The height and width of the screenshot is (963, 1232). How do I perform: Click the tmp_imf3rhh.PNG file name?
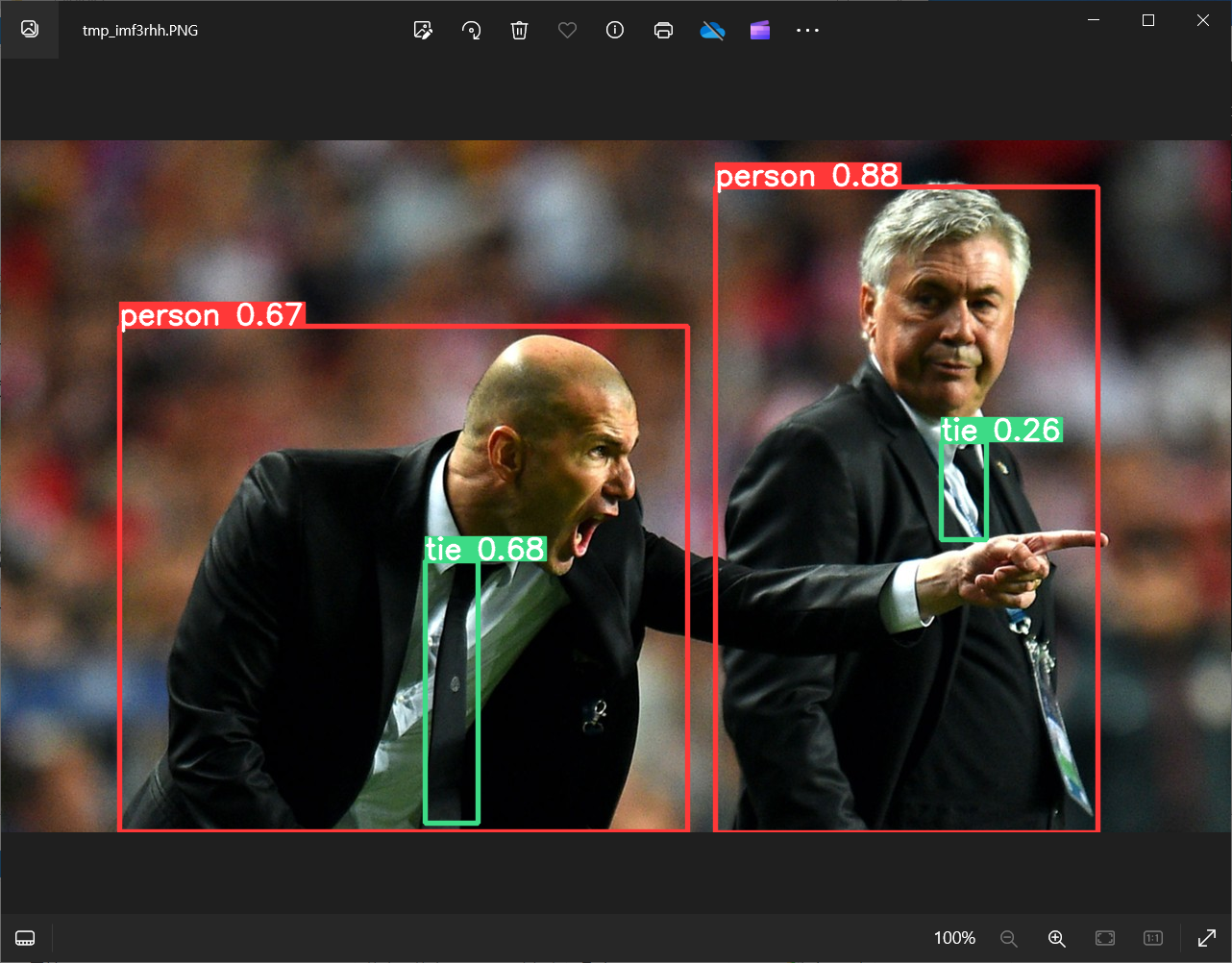tap(140, 31)
